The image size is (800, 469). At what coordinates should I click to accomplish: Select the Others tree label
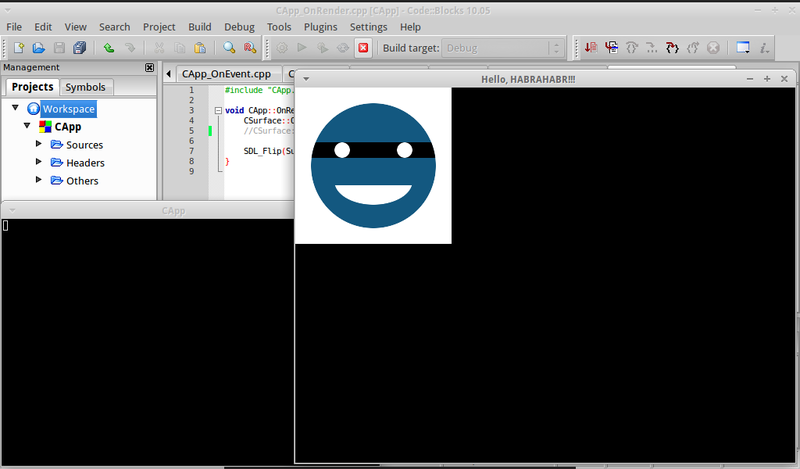pyautogui.click(x=82, y=181)
